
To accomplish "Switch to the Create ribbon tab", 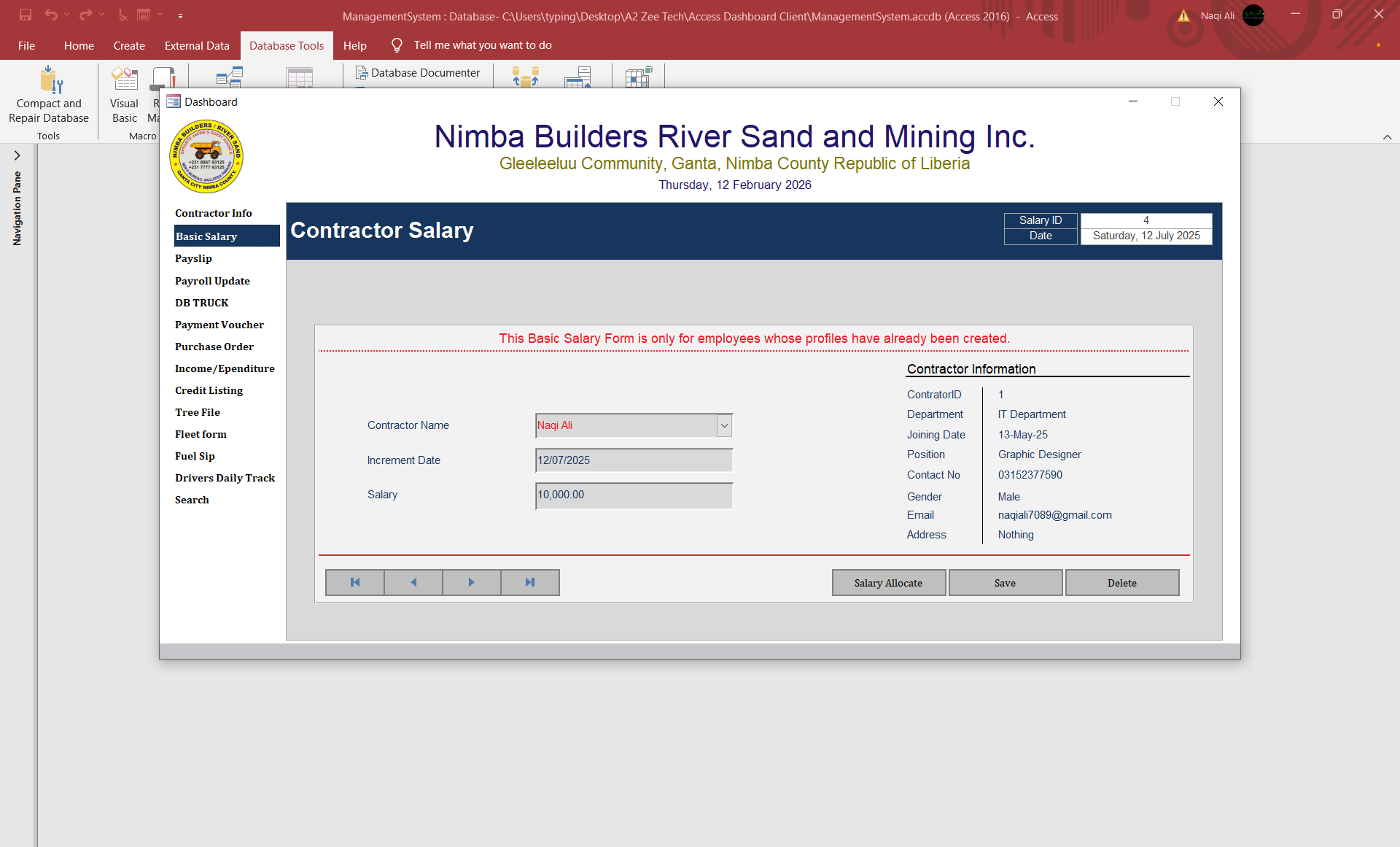I will [129, 45].
